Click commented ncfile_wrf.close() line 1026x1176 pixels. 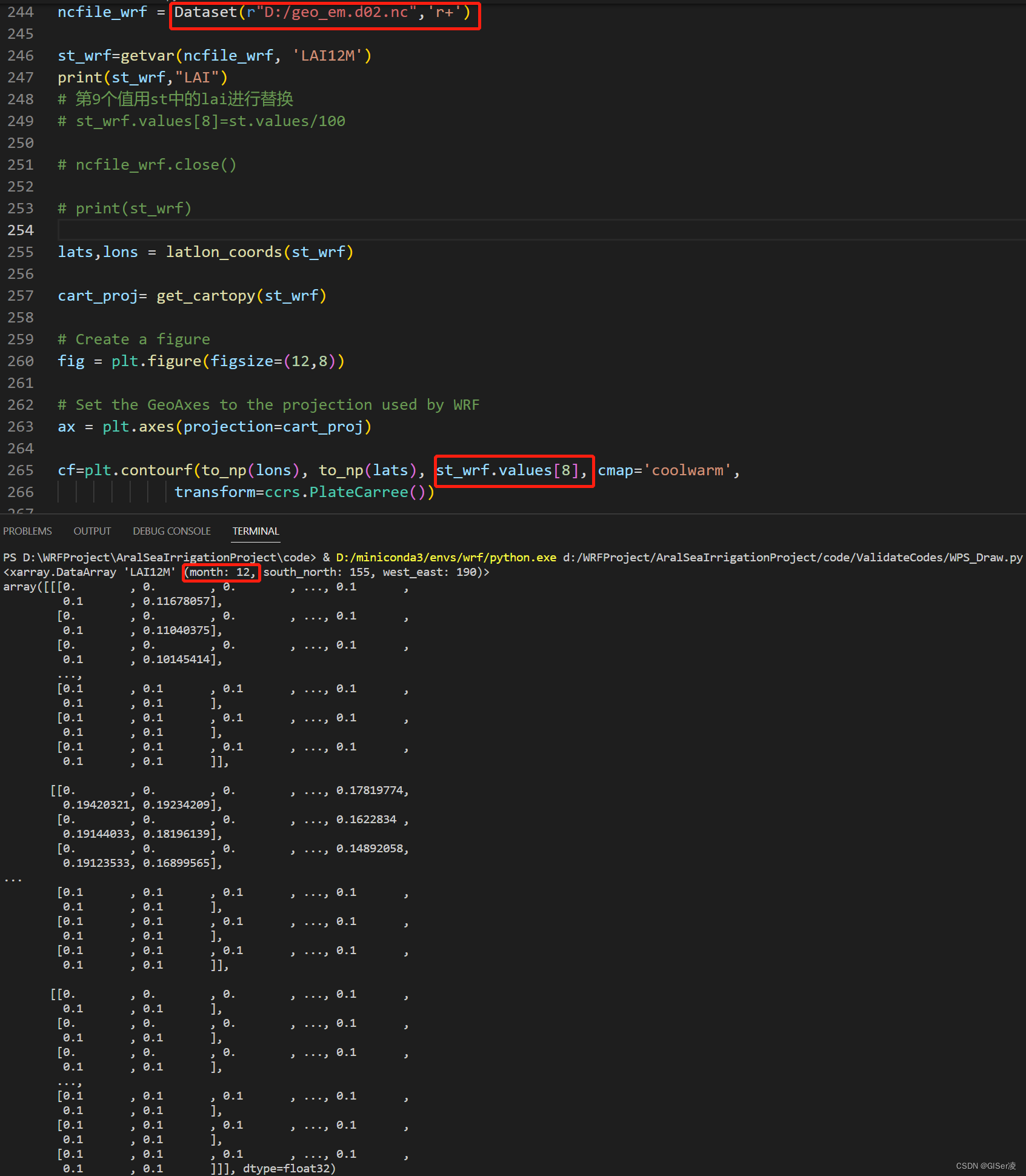[x=147, y=165]
